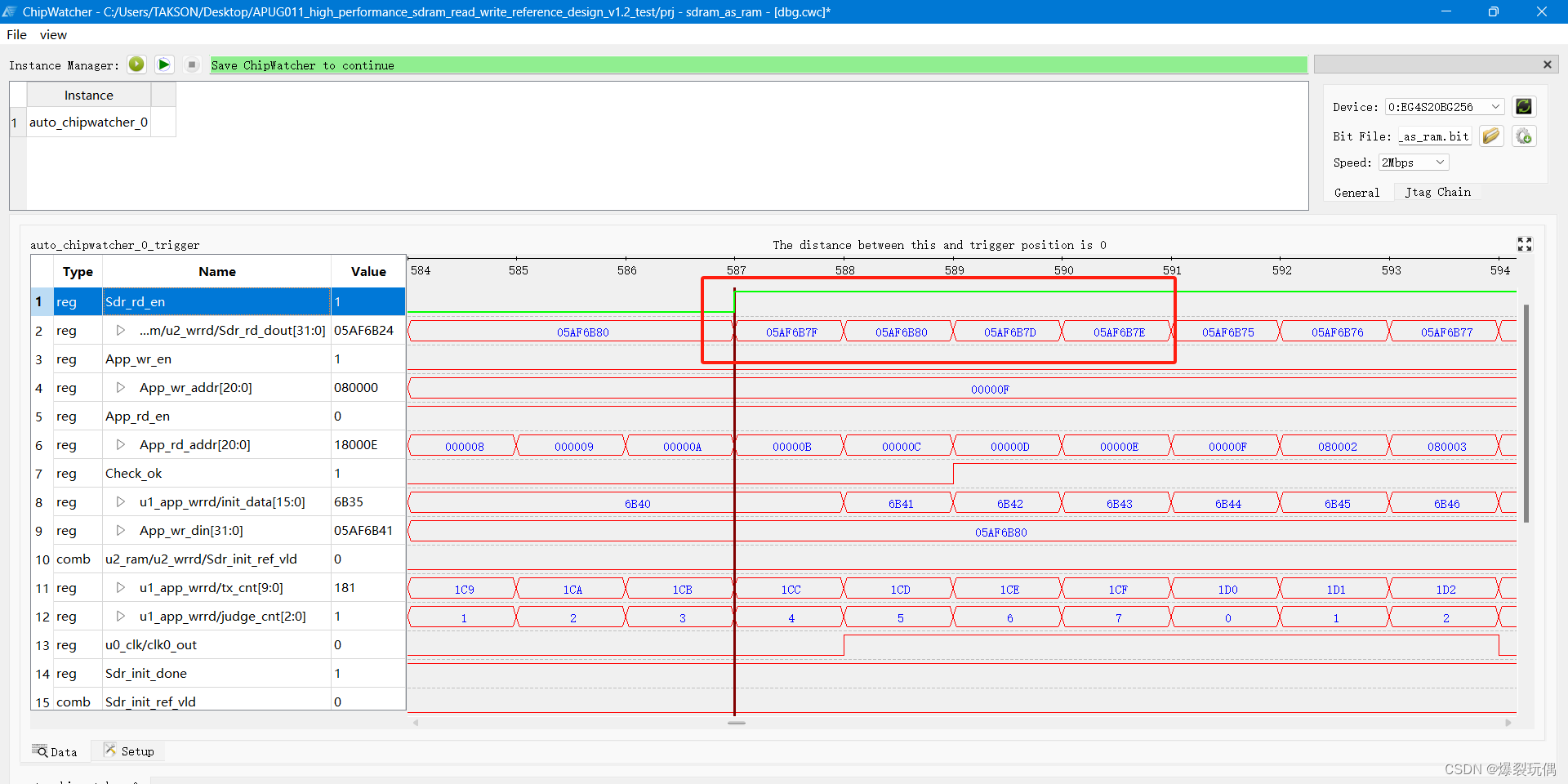
Task: Switch to the Jtag Chain tab
Action: point(1438,192)
